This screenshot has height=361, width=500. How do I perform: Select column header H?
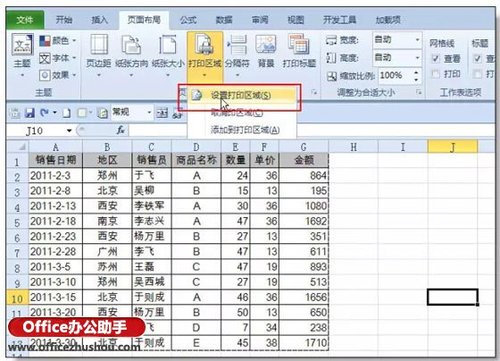[353, 147]
